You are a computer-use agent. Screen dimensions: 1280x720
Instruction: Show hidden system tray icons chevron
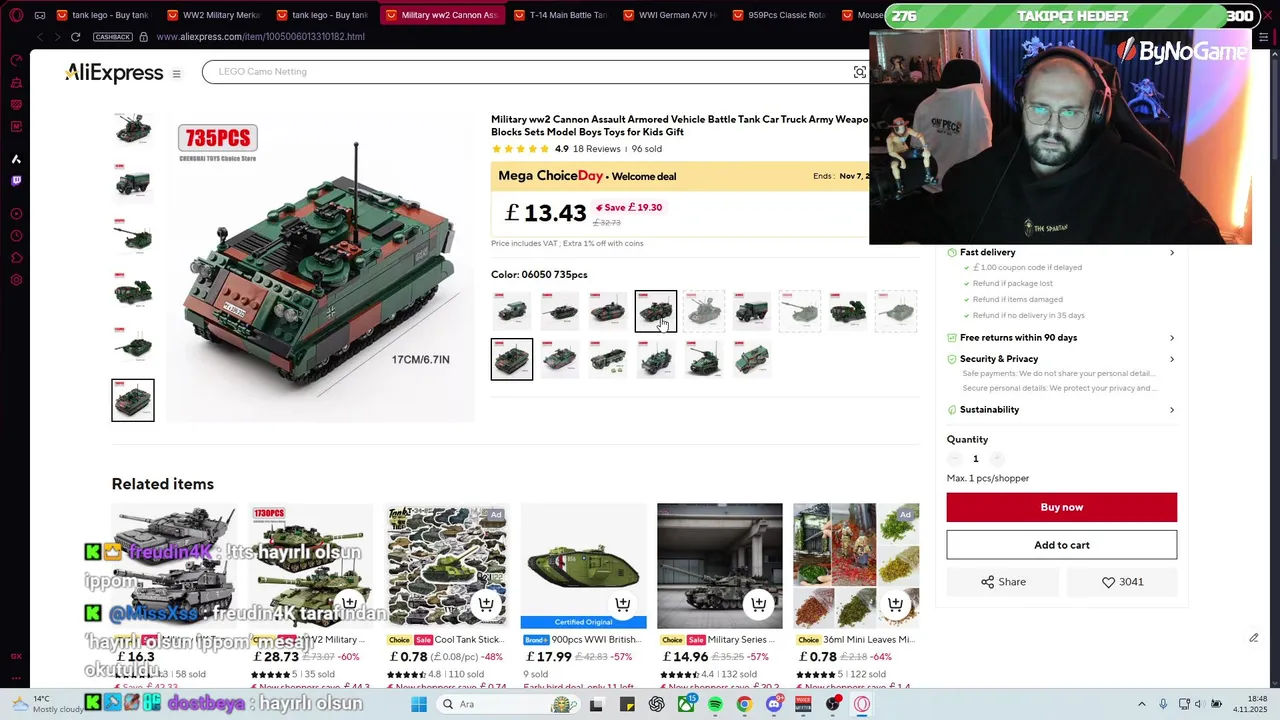click(1141, 704)
